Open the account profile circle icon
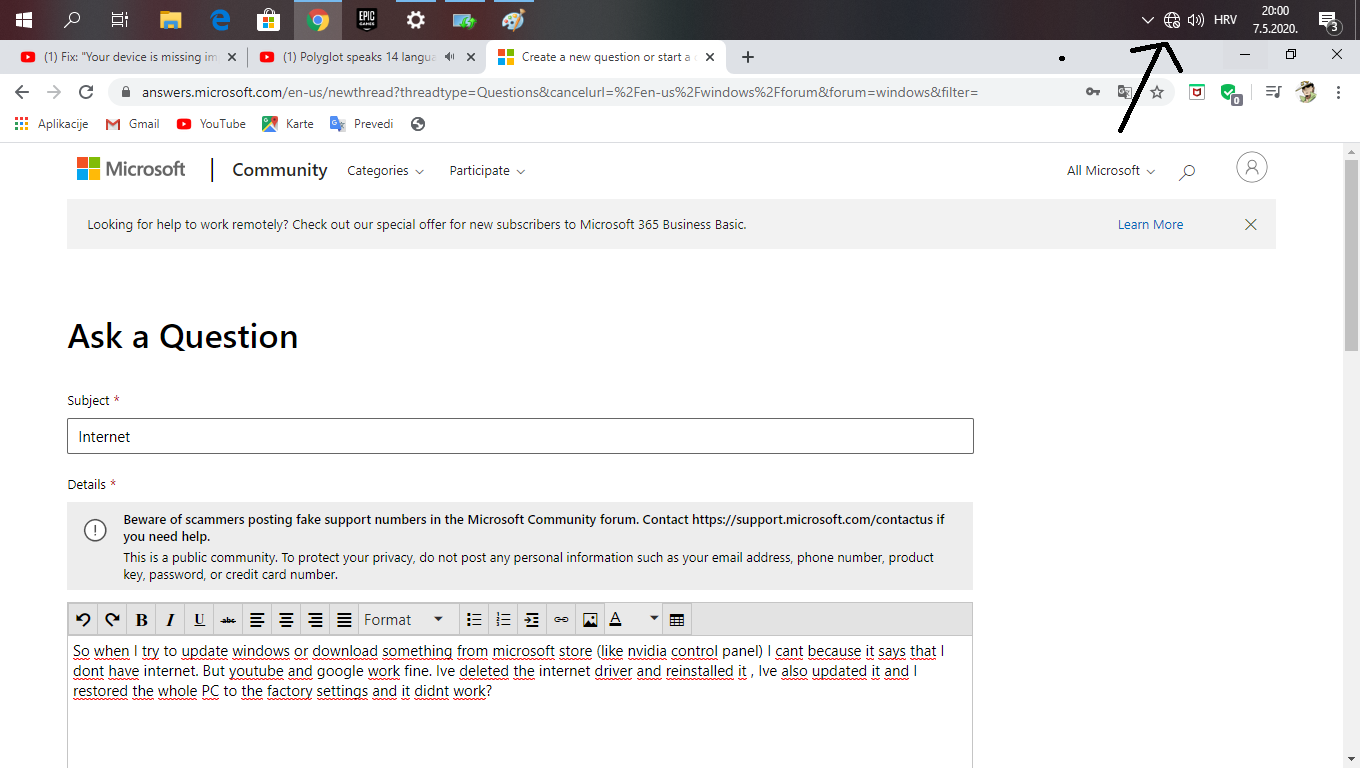The height and width of the screenshot is (768, 1360). pos(1252,167)
